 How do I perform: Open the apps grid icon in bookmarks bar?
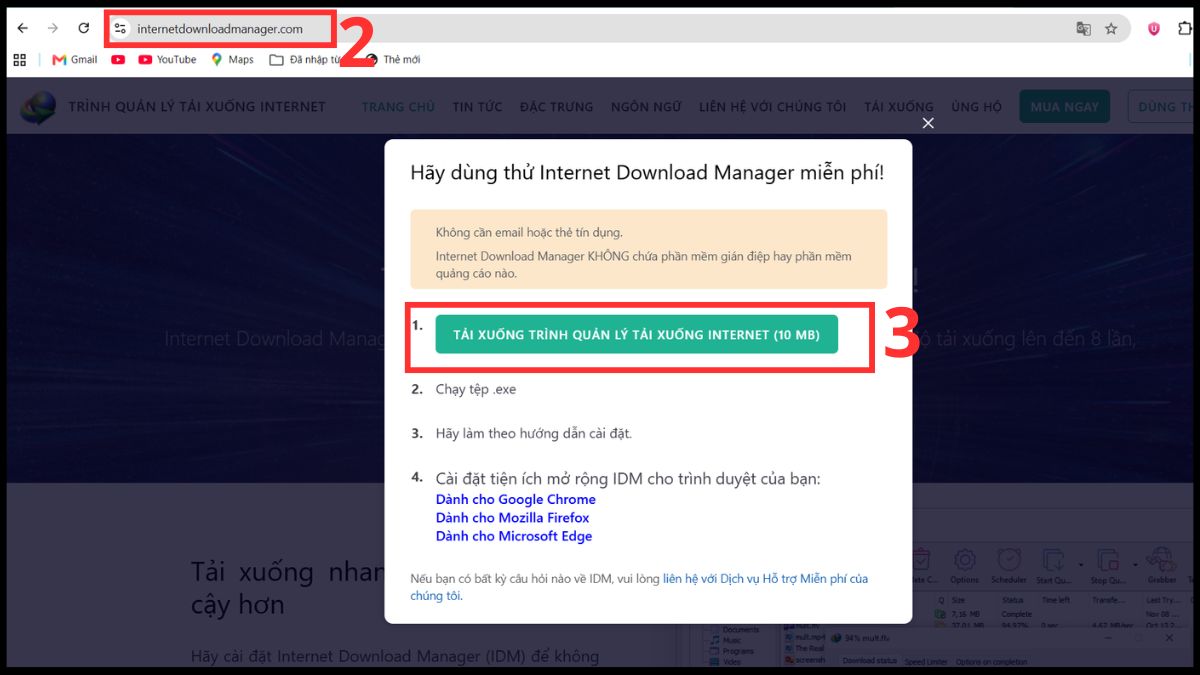(x=19, y=60)
